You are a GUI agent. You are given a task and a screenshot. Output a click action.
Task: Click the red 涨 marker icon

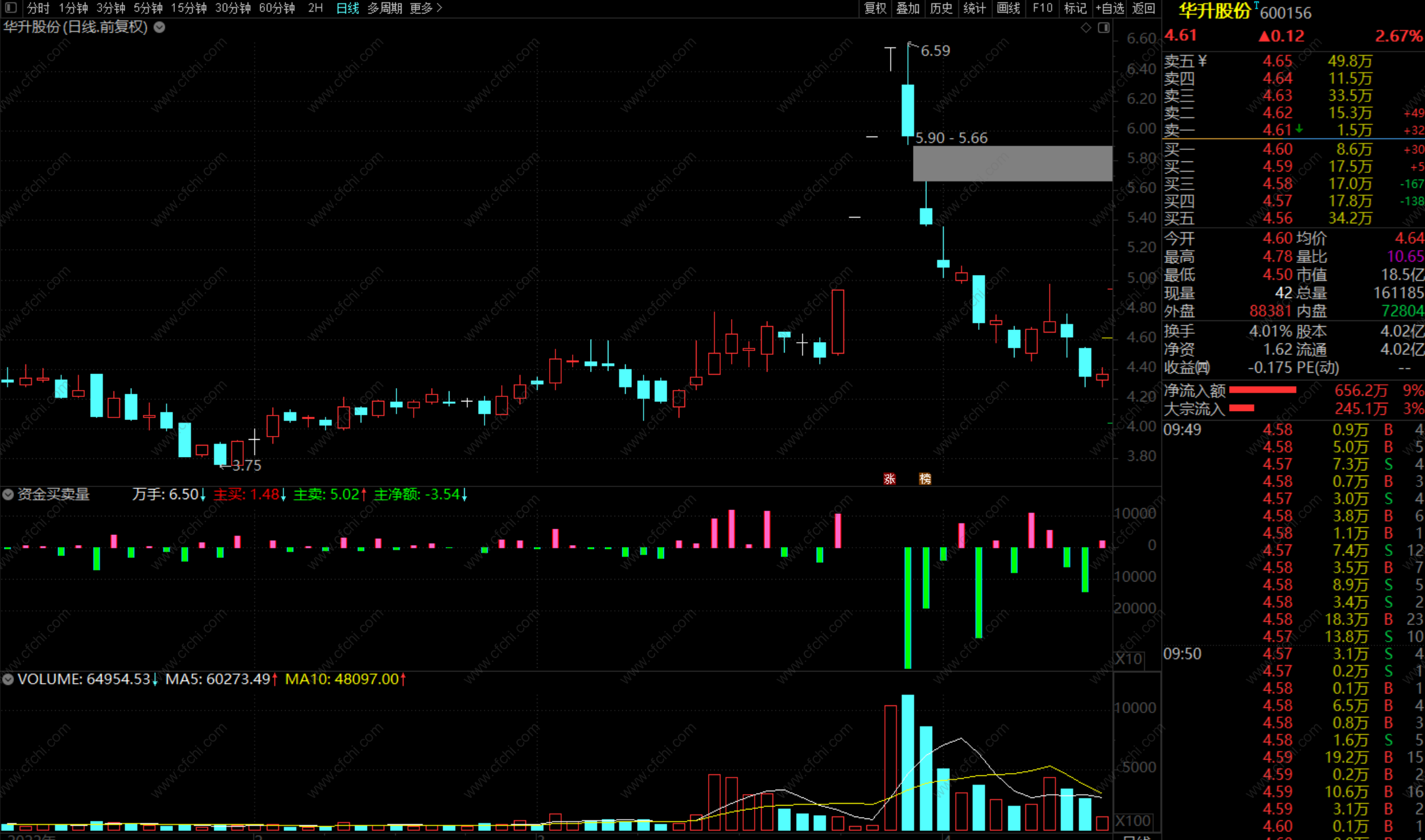[889, 479]
